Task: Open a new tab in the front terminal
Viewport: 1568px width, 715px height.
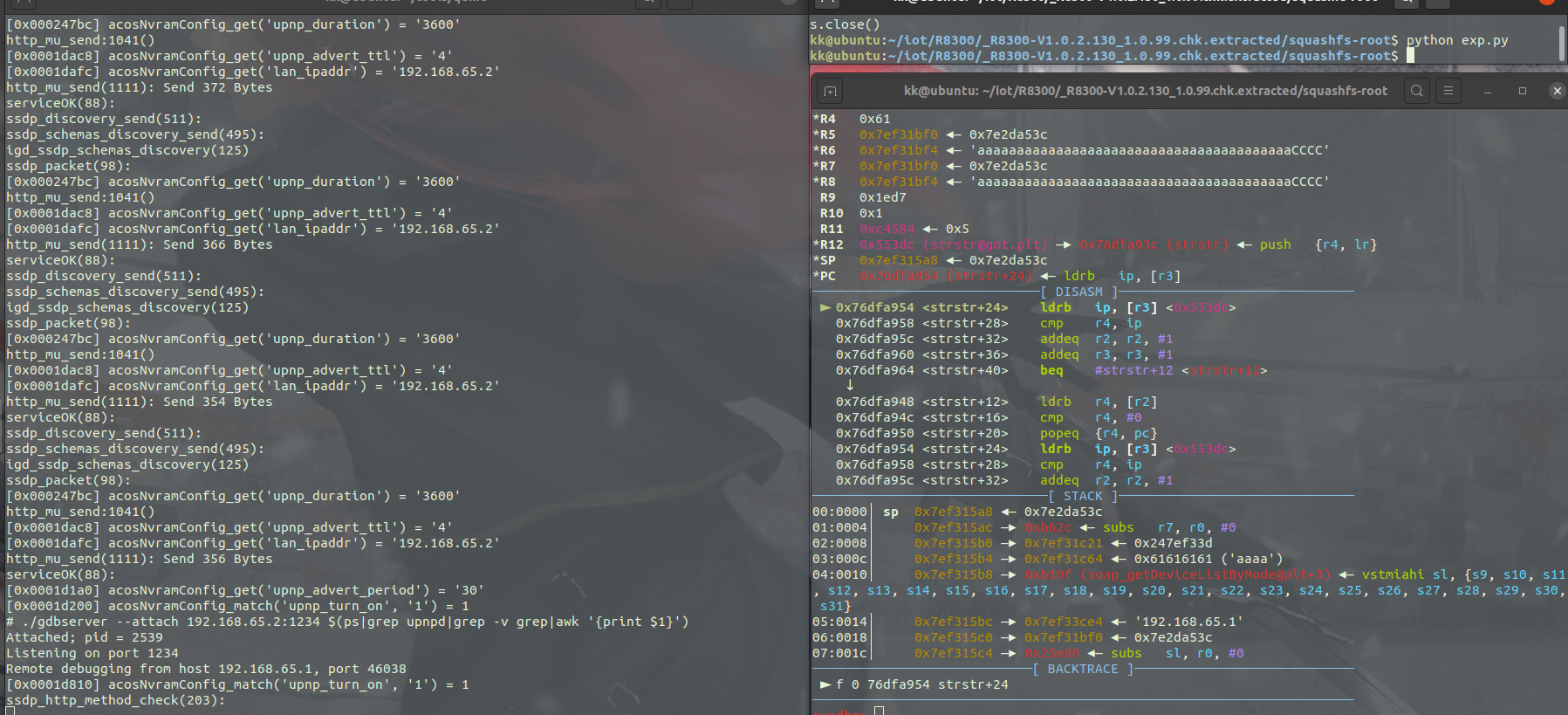Action: point(830,91)
